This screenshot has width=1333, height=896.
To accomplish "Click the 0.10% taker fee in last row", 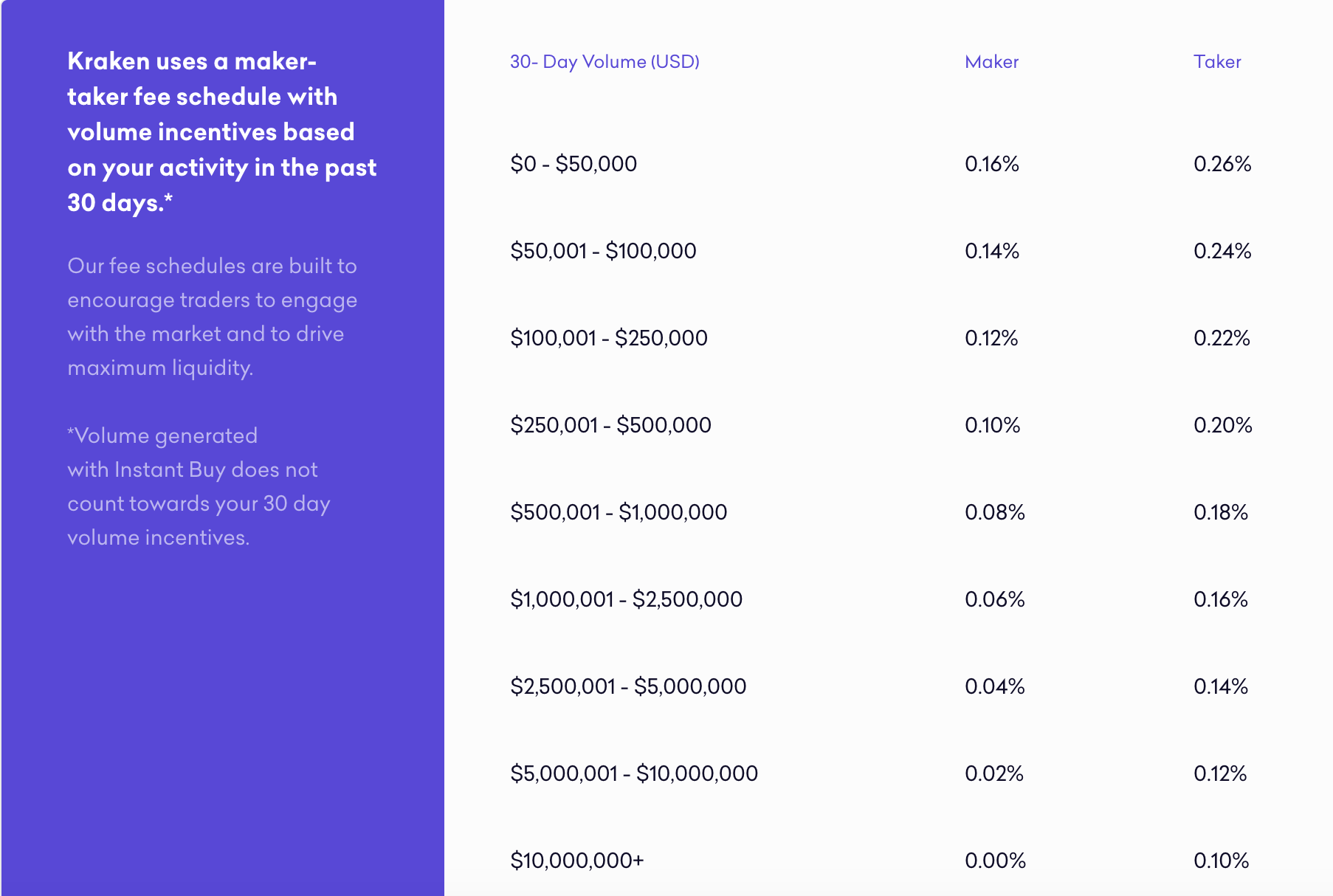I will tap(1221, 861).
